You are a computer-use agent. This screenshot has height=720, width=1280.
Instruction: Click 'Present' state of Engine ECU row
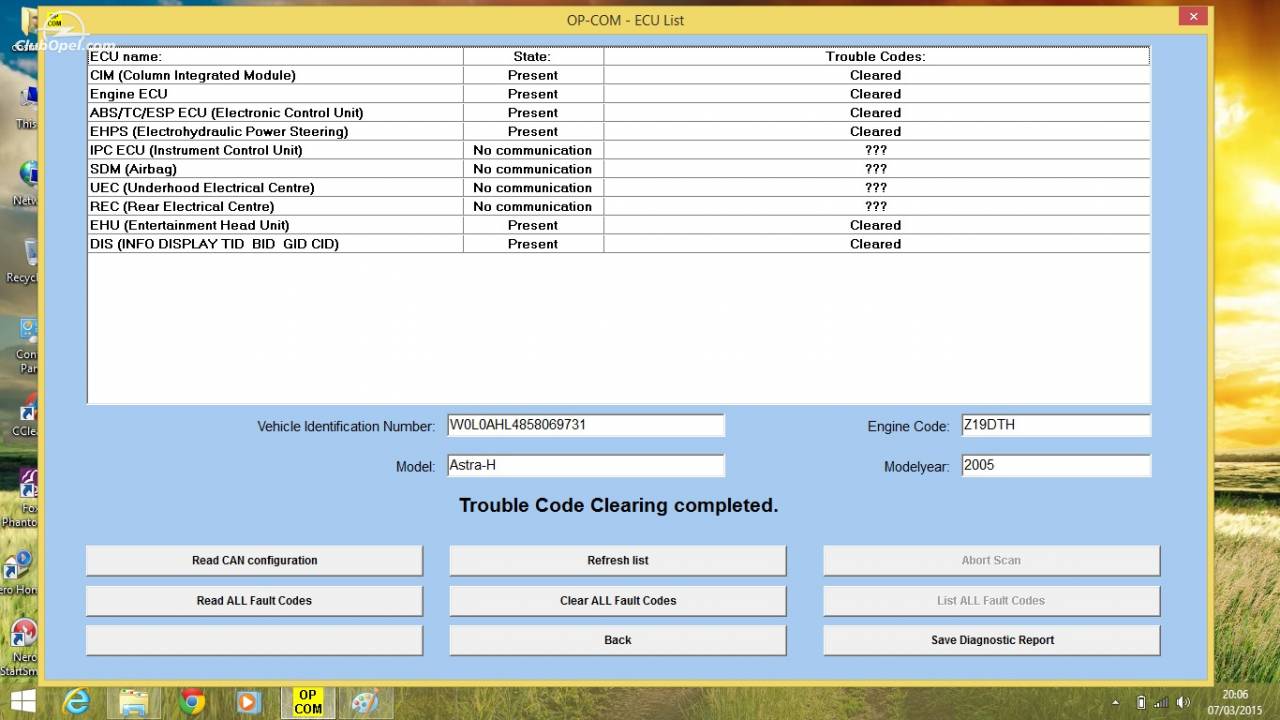[x=533, y=94]
